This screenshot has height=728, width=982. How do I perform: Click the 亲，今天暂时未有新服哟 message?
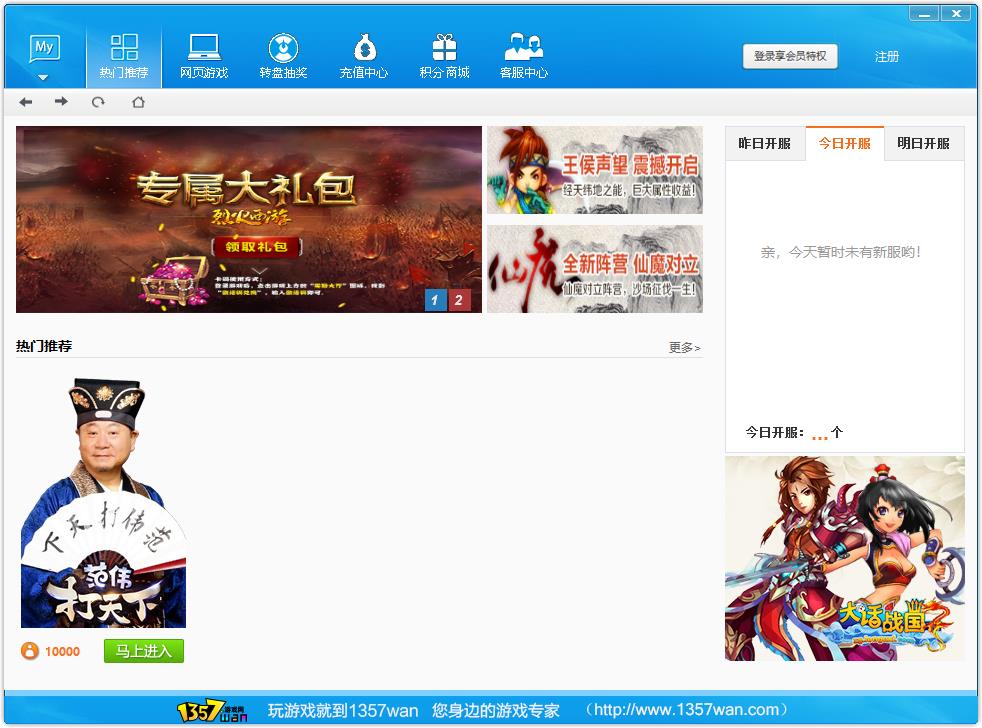840,252
